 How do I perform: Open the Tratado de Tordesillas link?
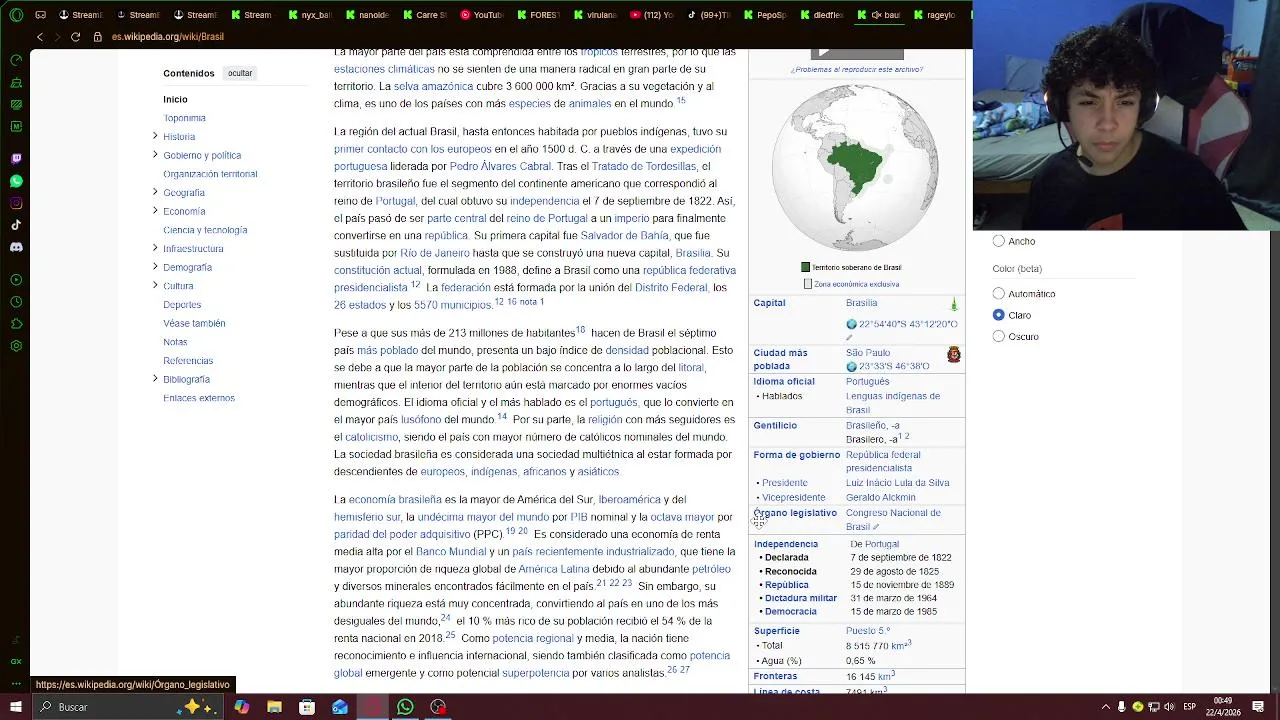643,166
